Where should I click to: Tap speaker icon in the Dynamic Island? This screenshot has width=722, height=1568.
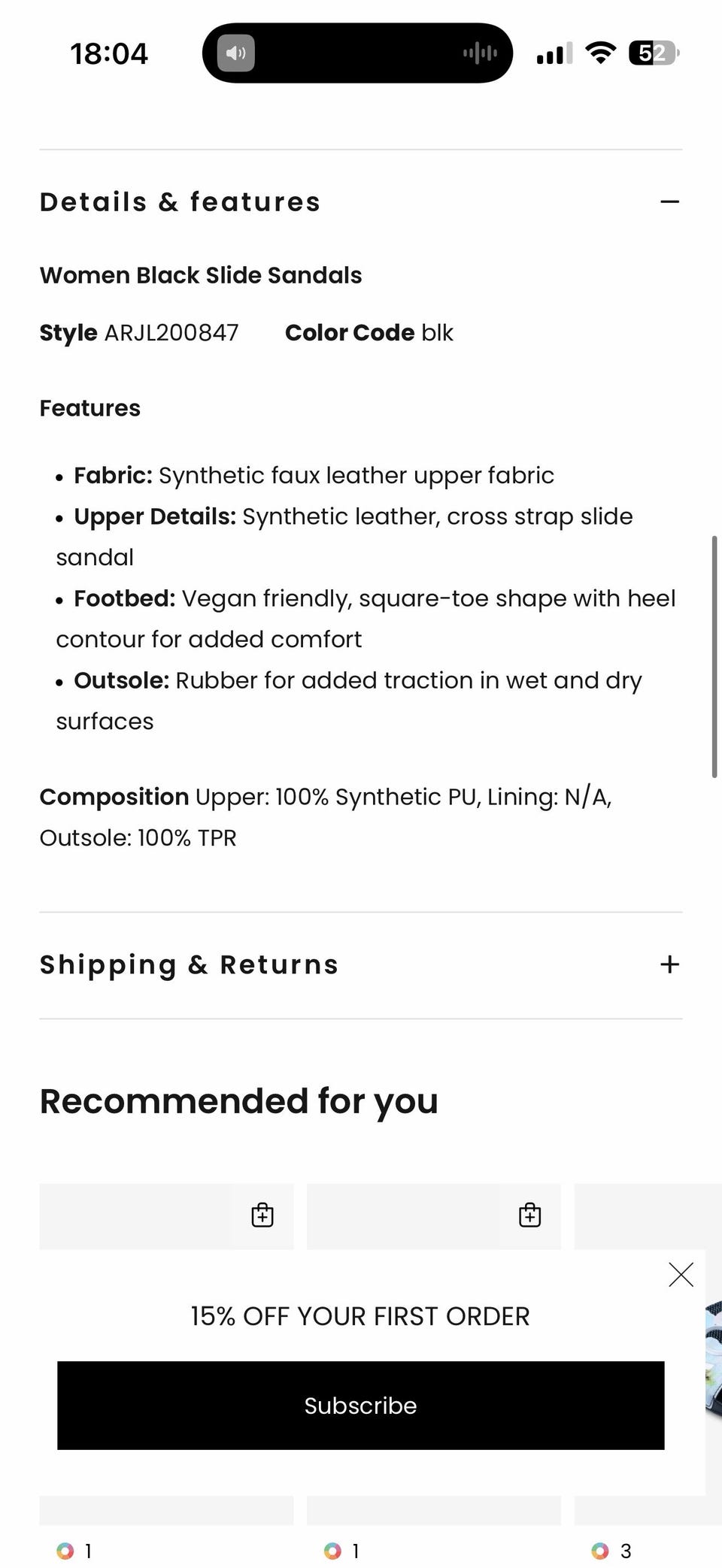pyautogui.click(x=236, y=53)
